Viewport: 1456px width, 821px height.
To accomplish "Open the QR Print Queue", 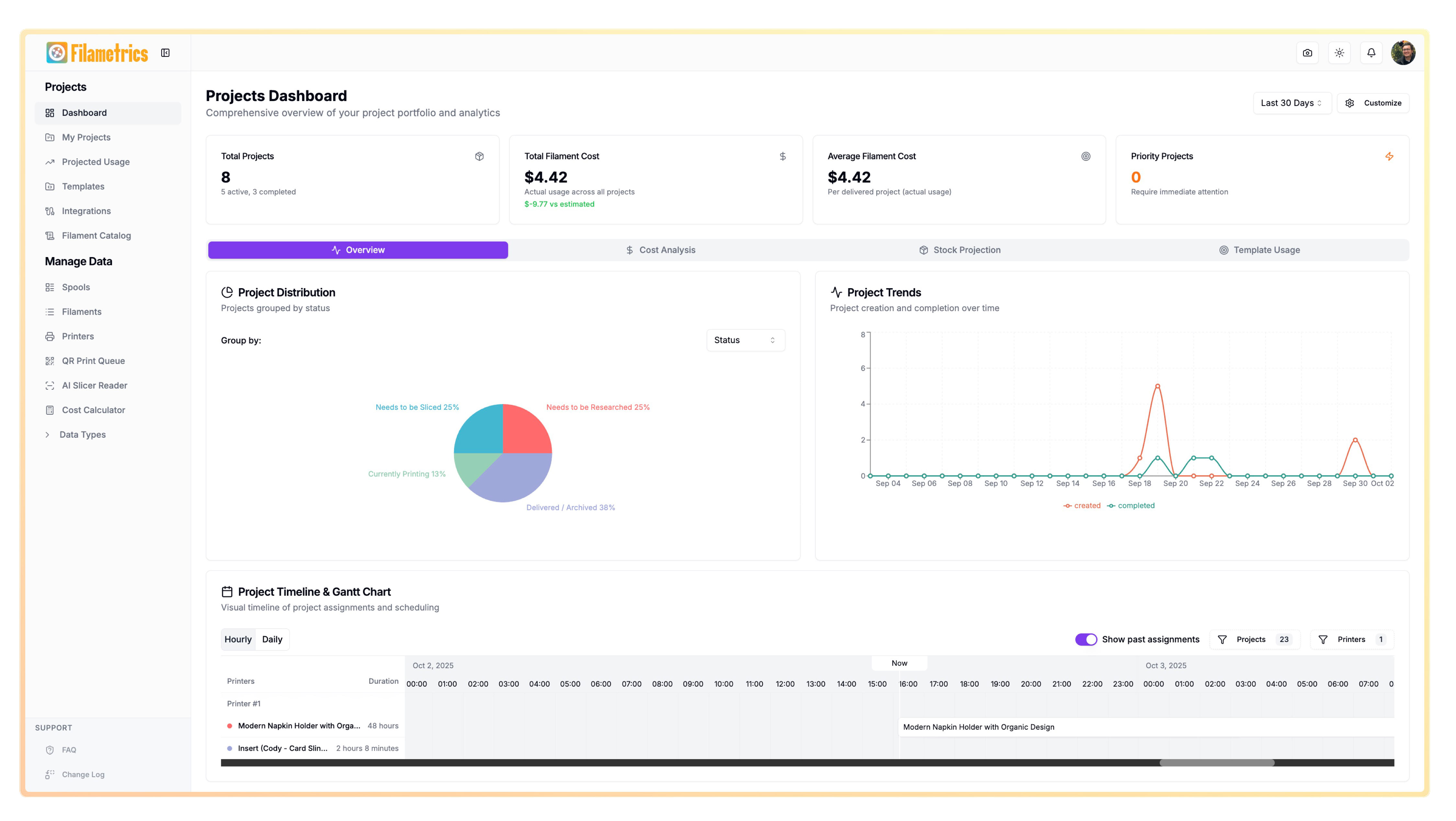I will 93,361.
